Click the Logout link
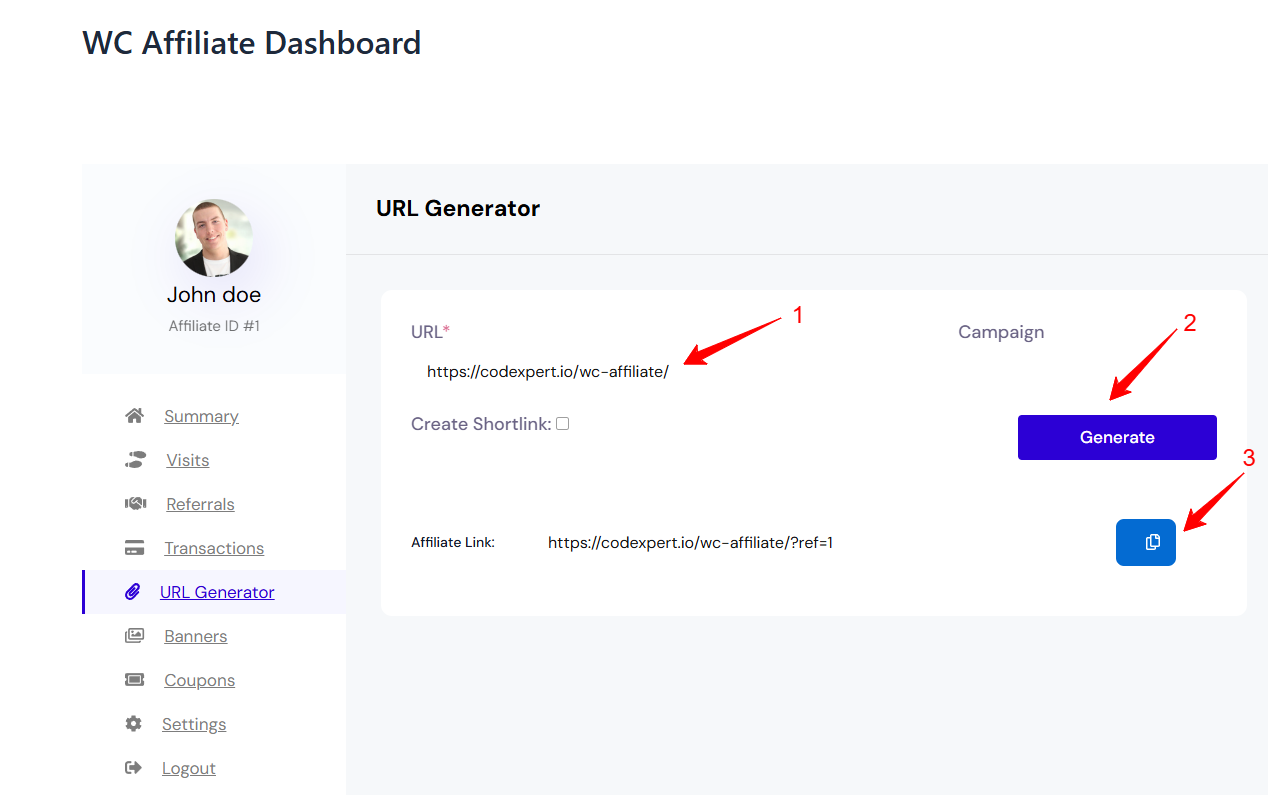The width and height of the screenshot is (1268, 795). (x=189, y=768)
